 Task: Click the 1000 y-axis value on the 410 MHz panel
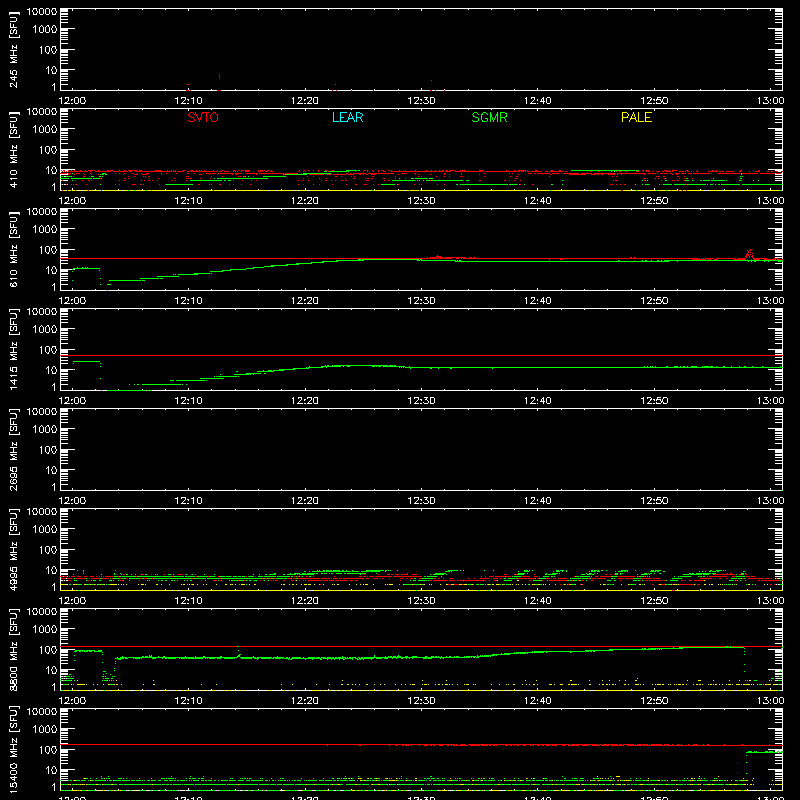click(45, 130)
